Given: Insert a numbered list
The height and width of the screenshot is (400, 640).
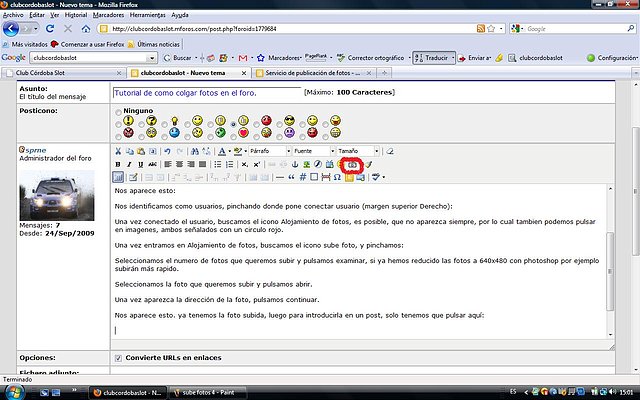Looking at the screenshot, I should point(229,164).
